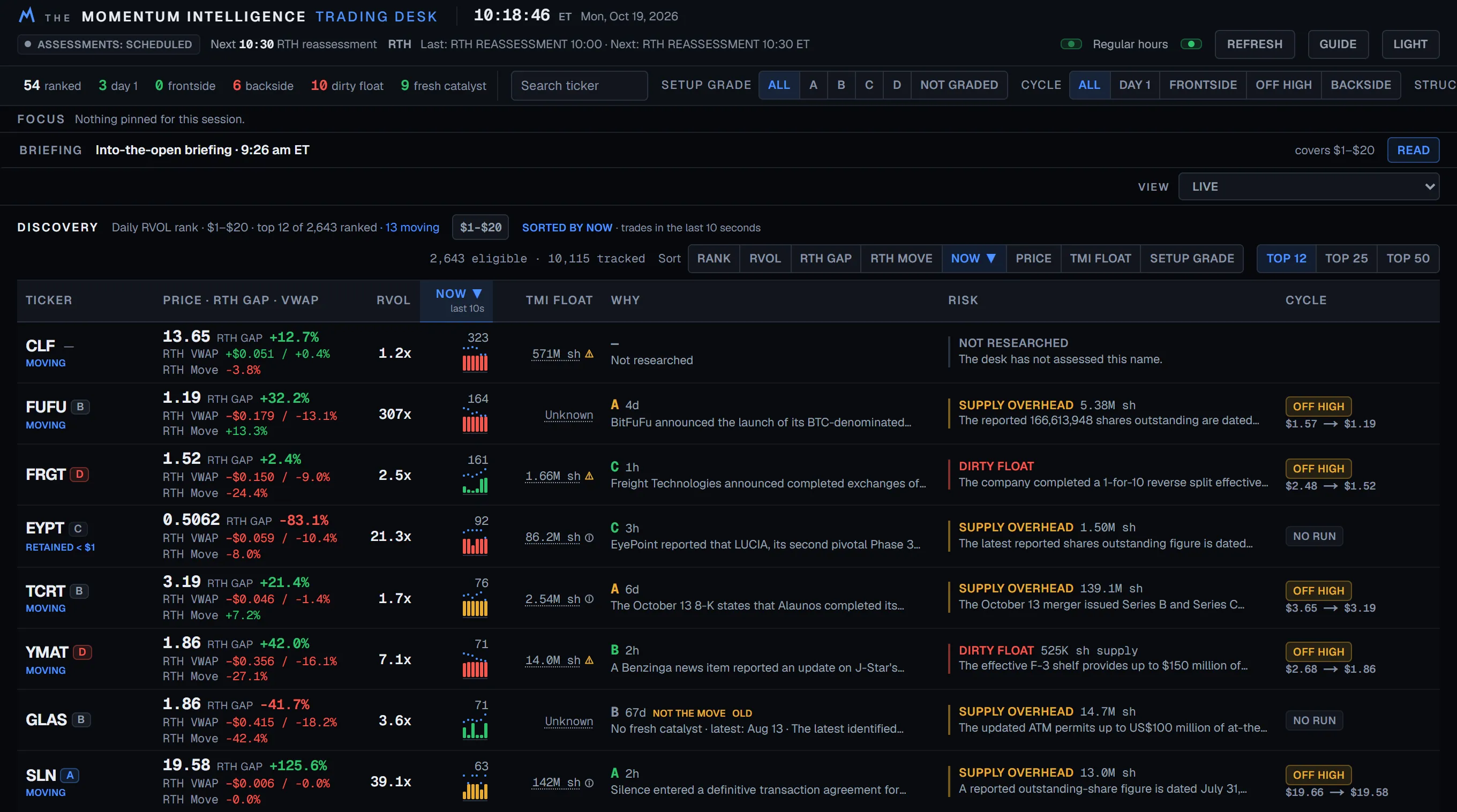Click the B grade badge next to TCRT
1457x812 pixels.
pos(79,591)
